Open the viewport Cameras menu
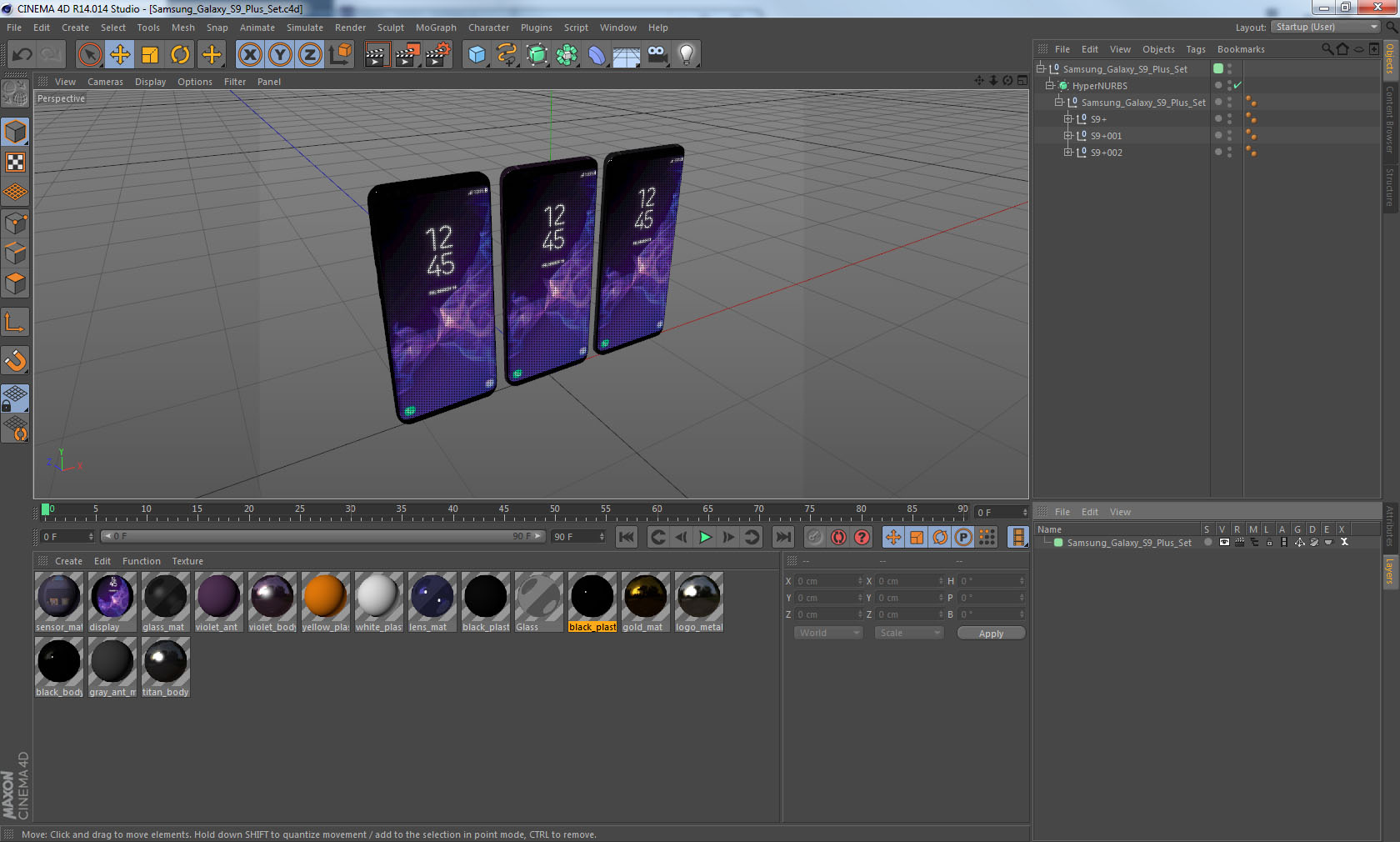This screenshot has height=842, width=1400. [x=105, y=82]
